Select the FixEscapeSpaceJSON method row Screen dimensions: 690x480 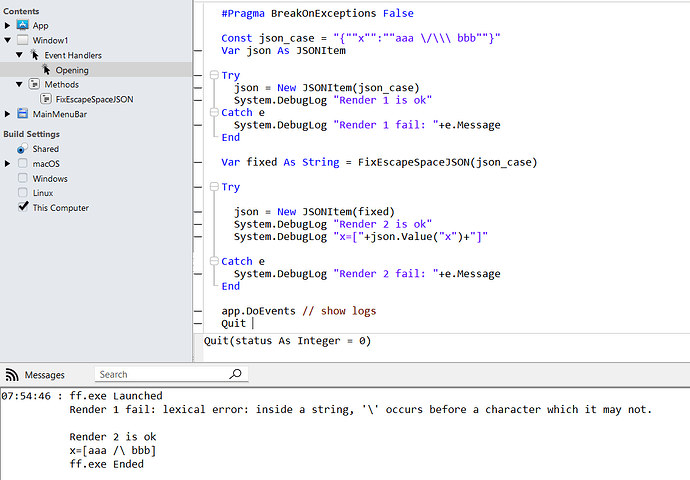[96, 99]
